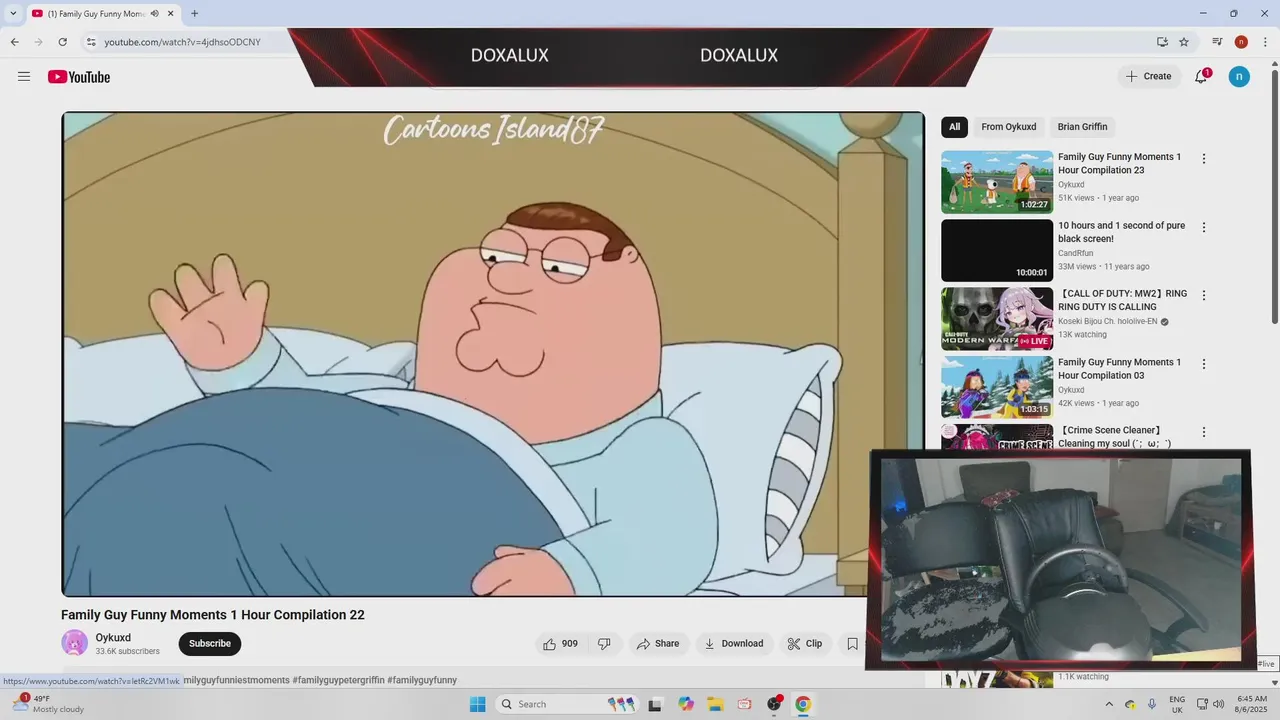Open Chrome profile avatar

pyautogui.click(x=1241, y=42)
